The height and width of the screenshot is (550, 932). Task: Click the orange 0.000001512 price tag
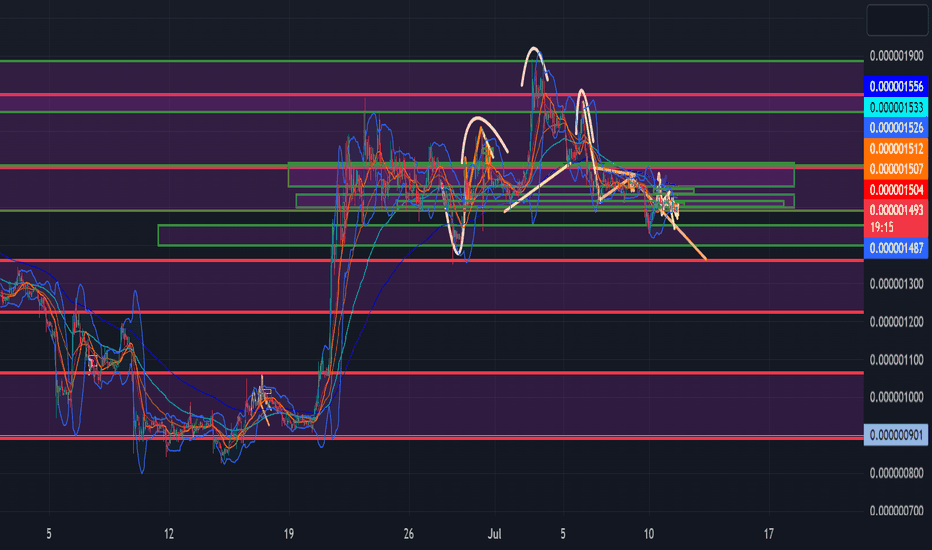[x=896, y=149]
